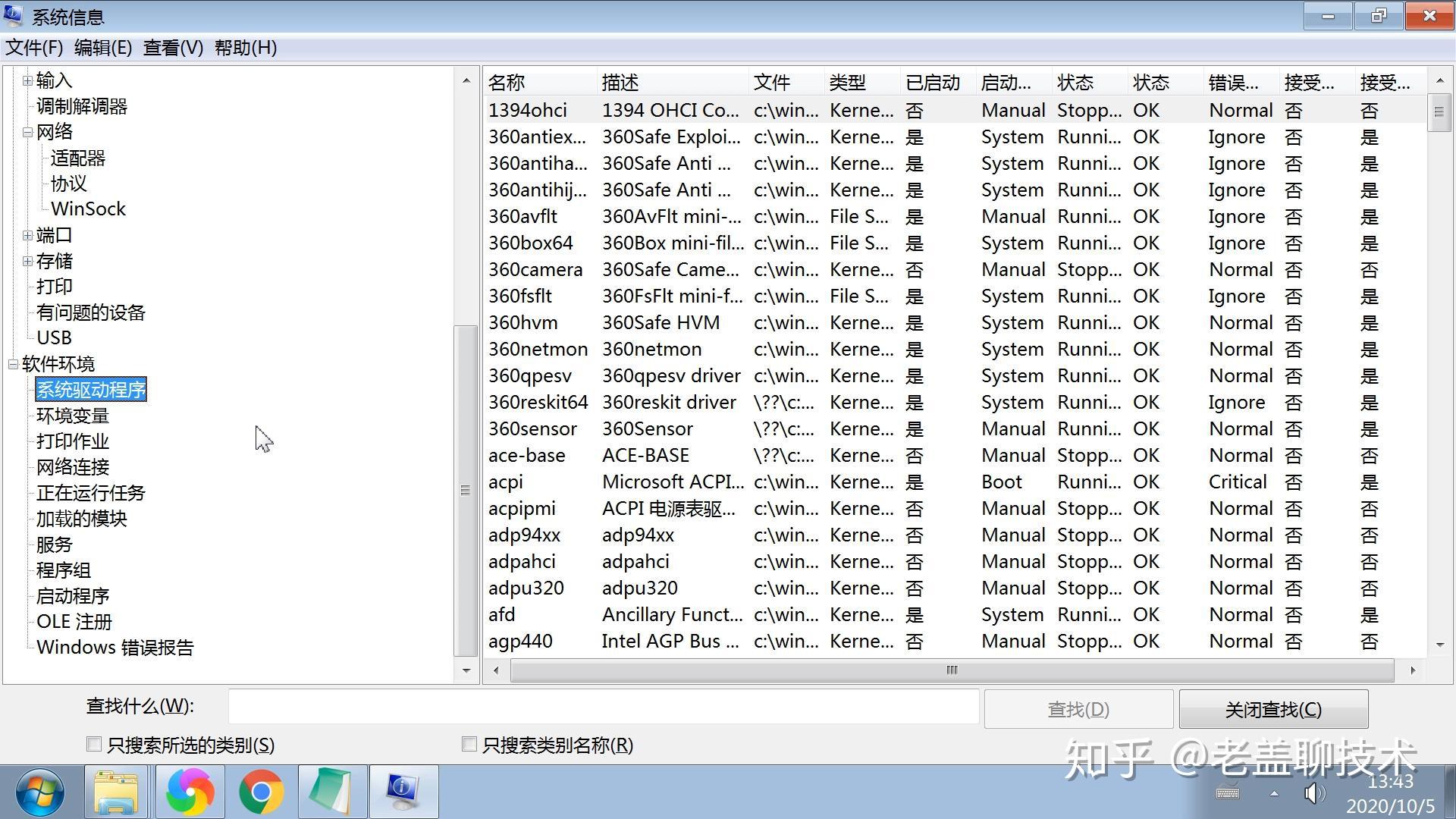Click the 关闭查找 button
This screenshot has height=819, width=1456.
pyautogui.click(x=1273, y=708)
